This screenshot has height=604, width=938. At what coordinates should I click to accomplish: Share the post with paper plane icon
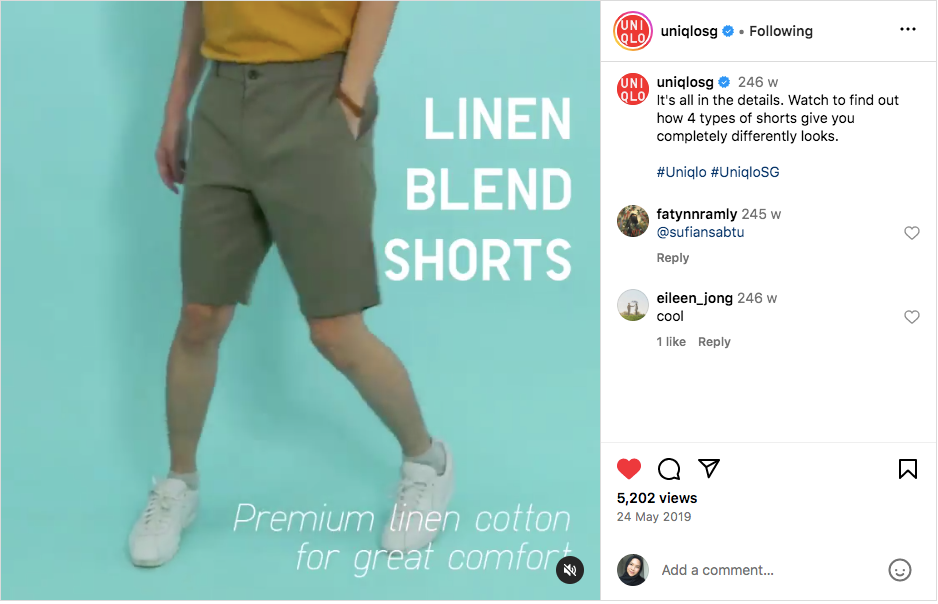[709, 468]
